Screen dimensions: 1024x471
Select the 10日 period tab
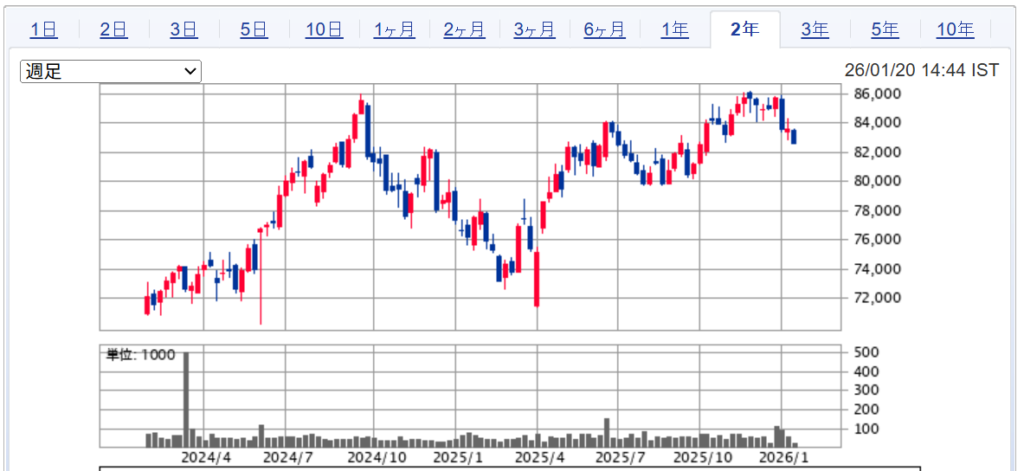point(323,30)
